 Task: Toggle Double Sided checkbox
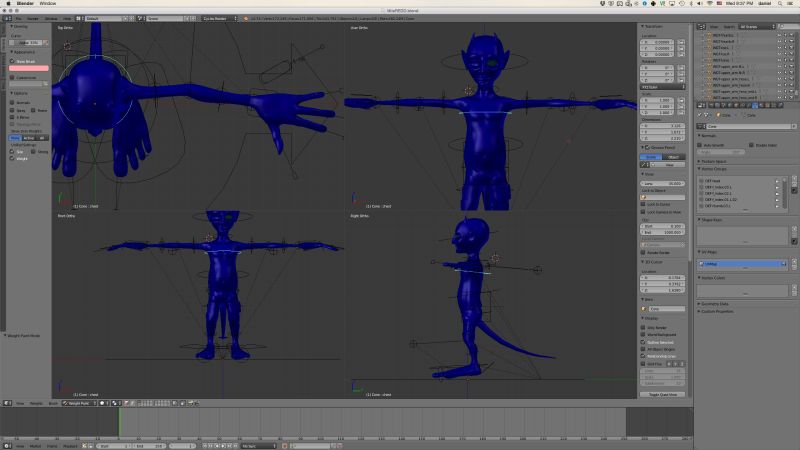coord(752,145)
